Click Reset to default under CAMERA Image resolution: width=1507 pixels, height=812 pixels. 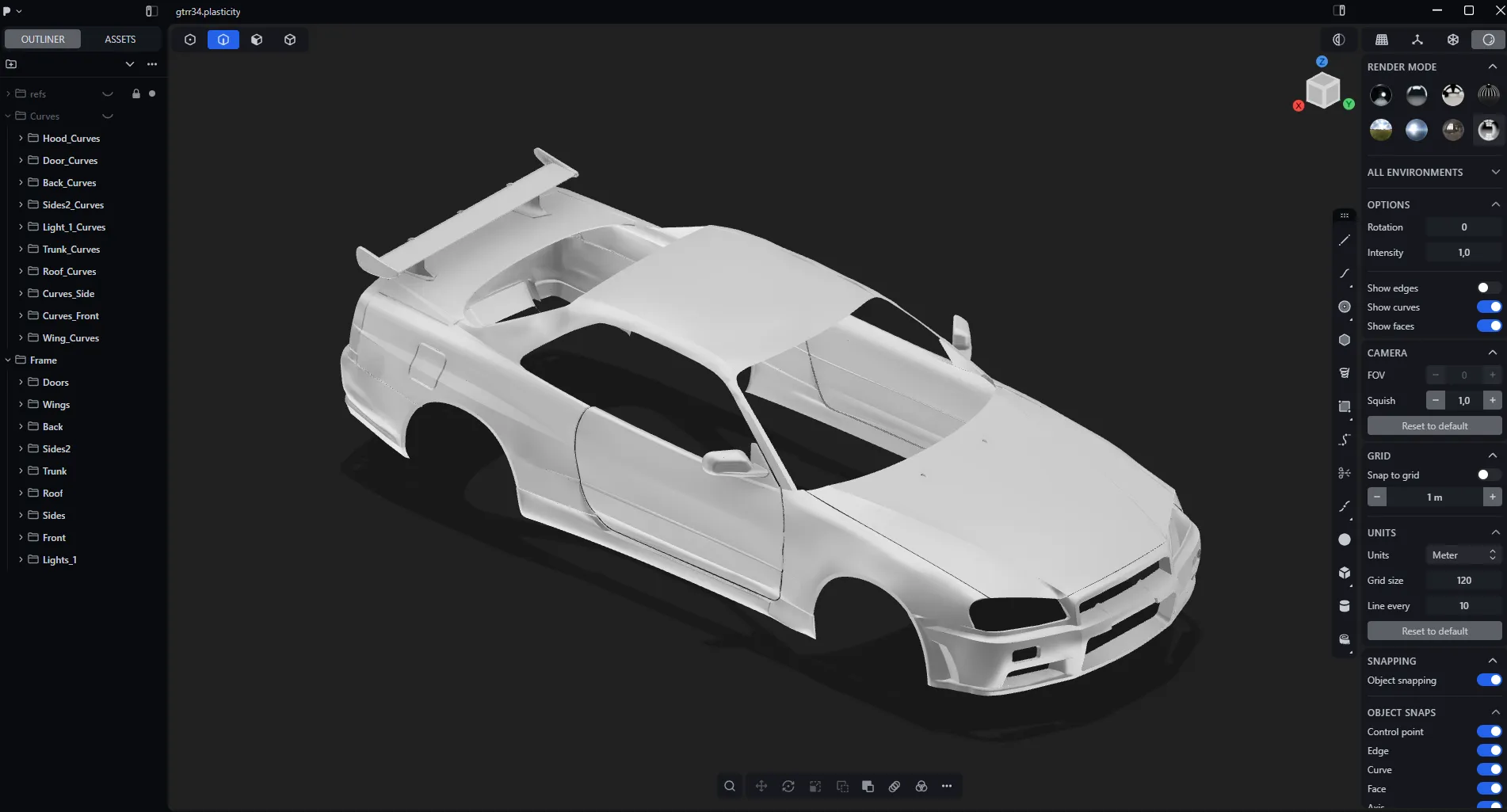tap(1434, 425)
